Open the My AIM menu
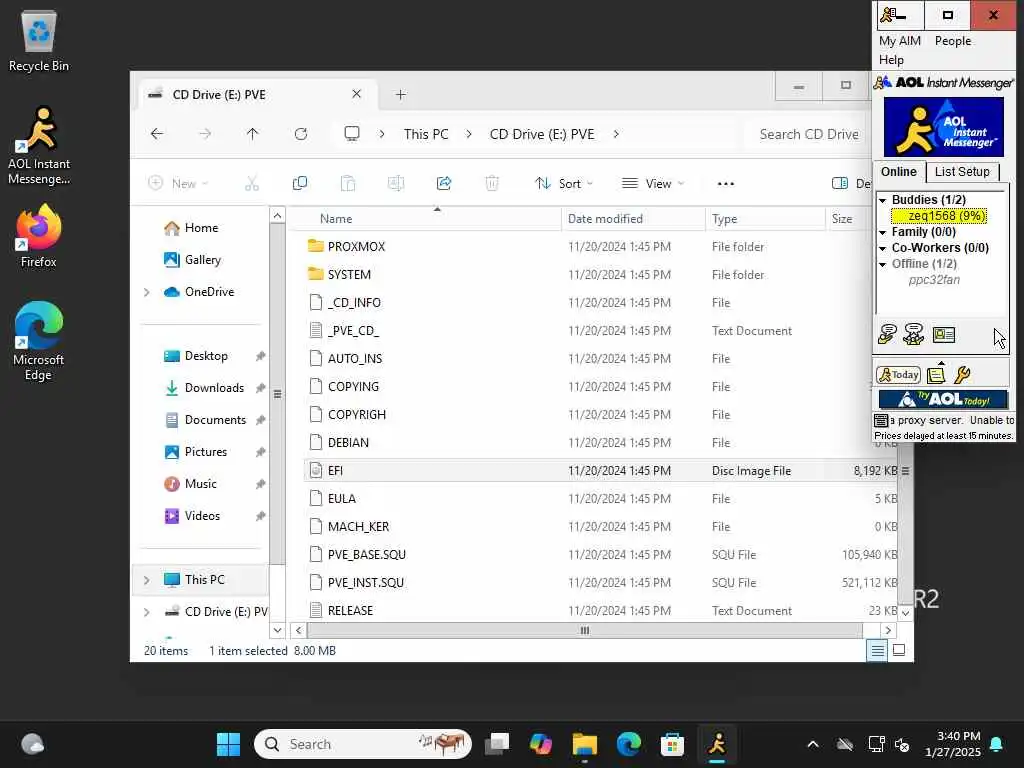The image size is (1024, 768). (899, 40)
